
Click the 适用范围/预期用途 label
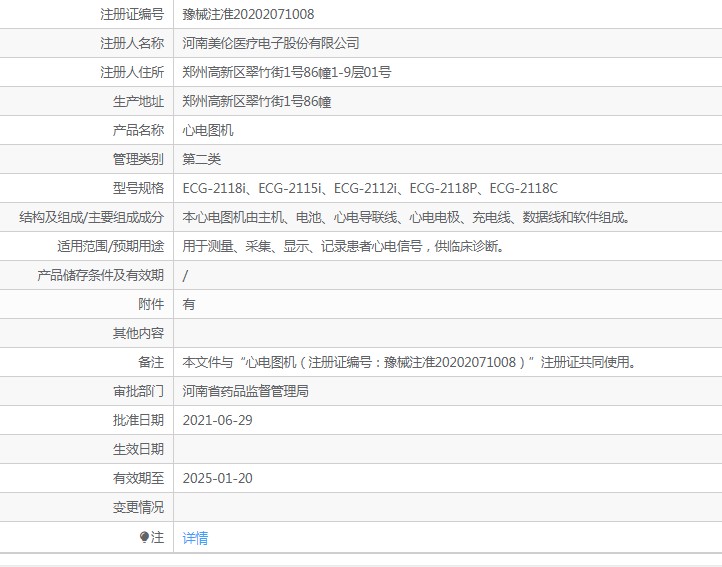[x=111, y=246]
